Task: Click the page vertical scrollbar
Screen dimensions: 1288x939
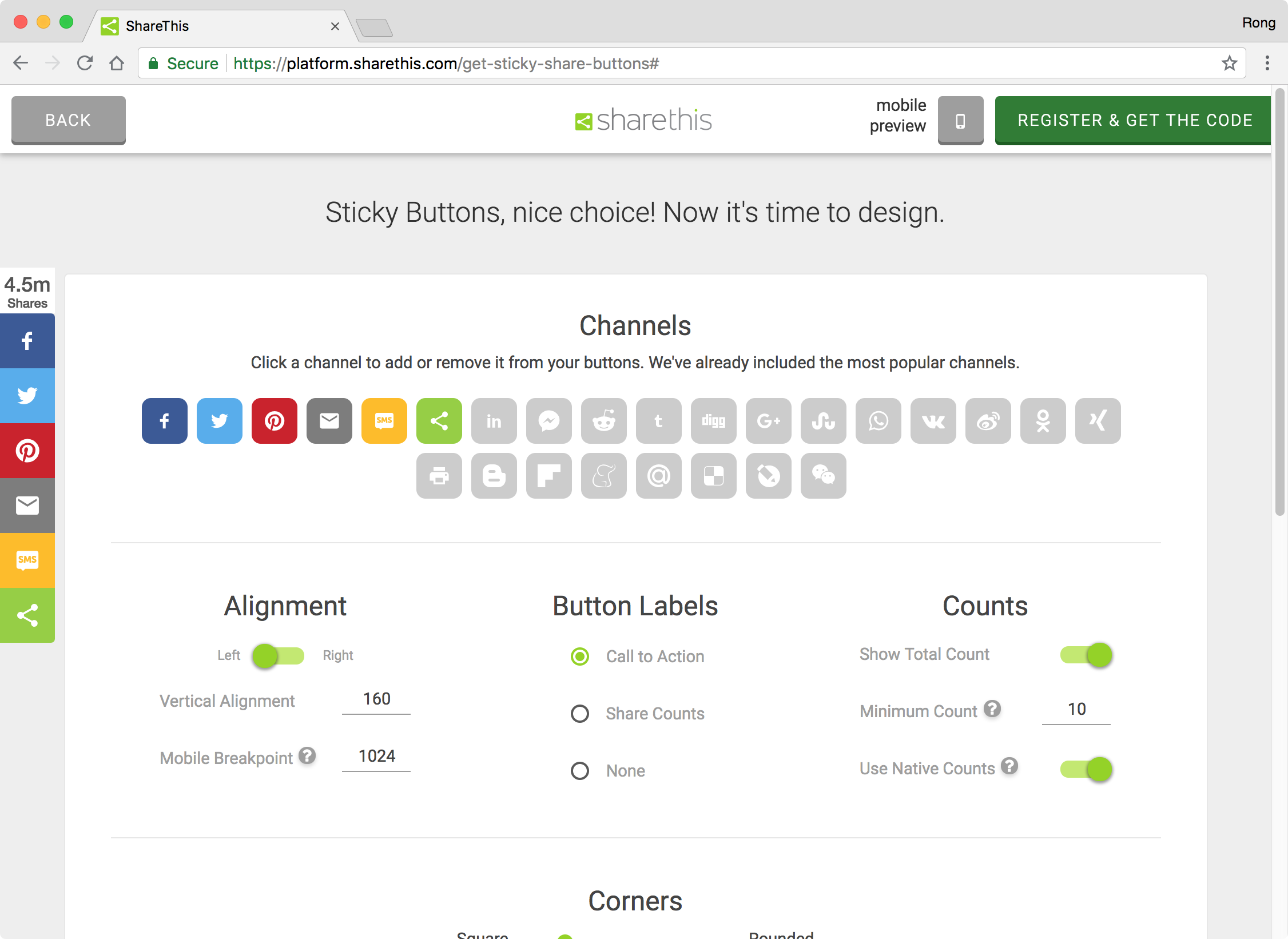Action: click(1280, 302)
